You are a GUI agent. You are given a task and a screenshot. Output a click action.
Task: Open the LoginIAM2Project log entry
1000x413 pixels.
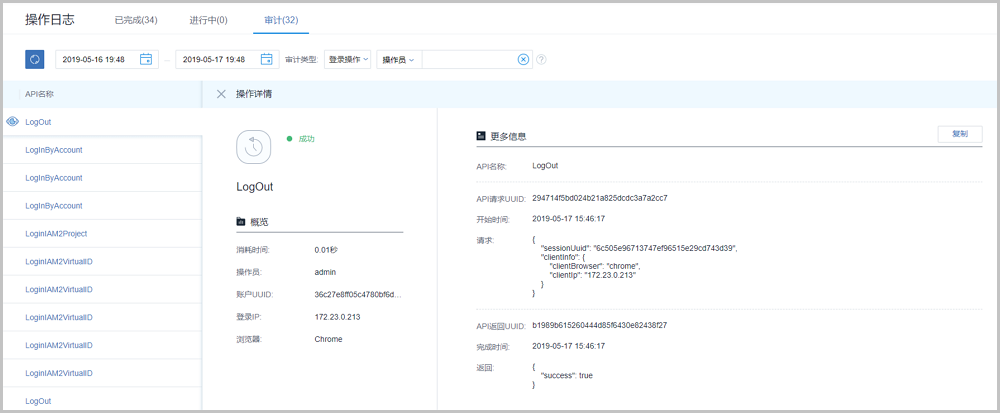point(56,234)
